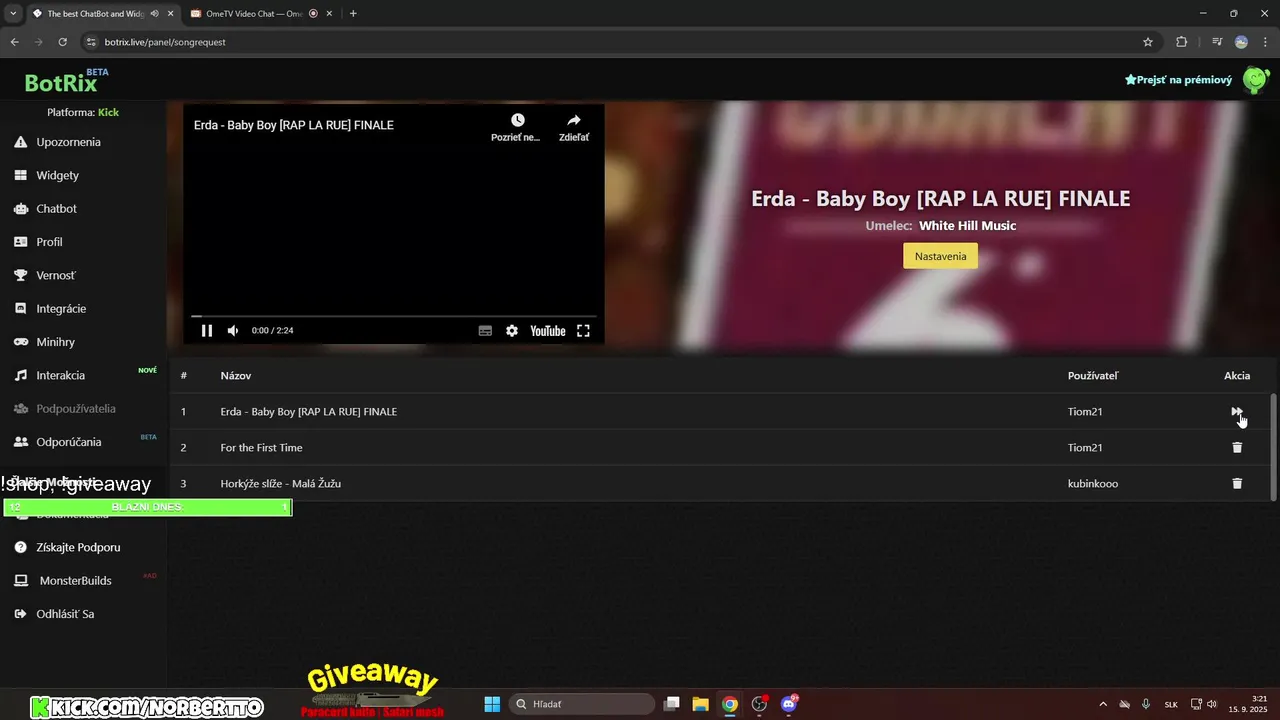Screen dimensions: 1280x720
Task: Mute the YouTube player volume
Action: tap(233, 331)
